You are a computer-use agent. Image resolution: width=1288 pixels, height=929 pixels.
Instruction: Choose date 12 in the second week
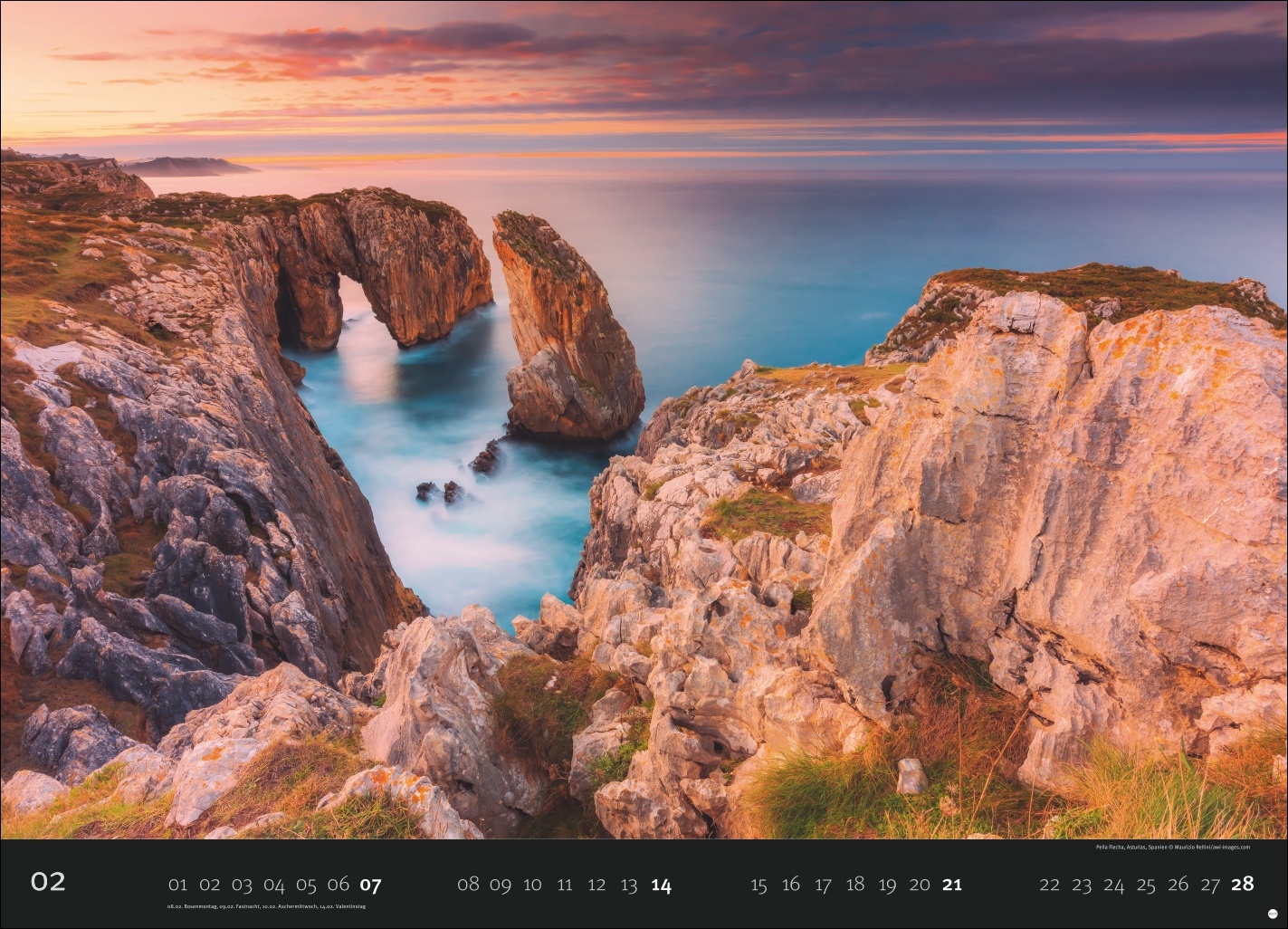pyautogui.click(x=596, y=885)
